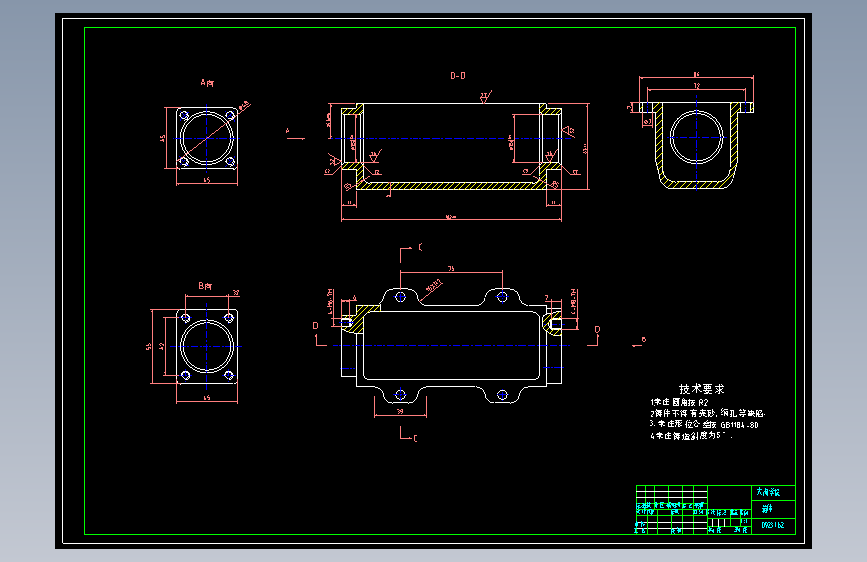867x562 pixels.
Task: Select the bottom-left mounting hole in the plan view
Action: pyautogui.click(x=400, y=394)
